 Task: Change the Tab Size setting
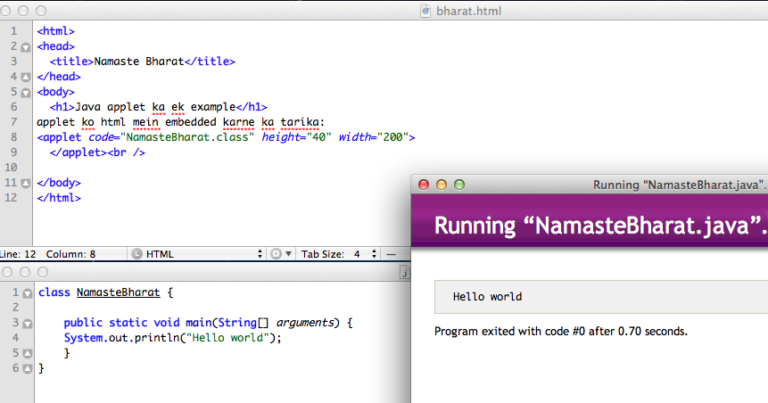[x=340, y=254]
